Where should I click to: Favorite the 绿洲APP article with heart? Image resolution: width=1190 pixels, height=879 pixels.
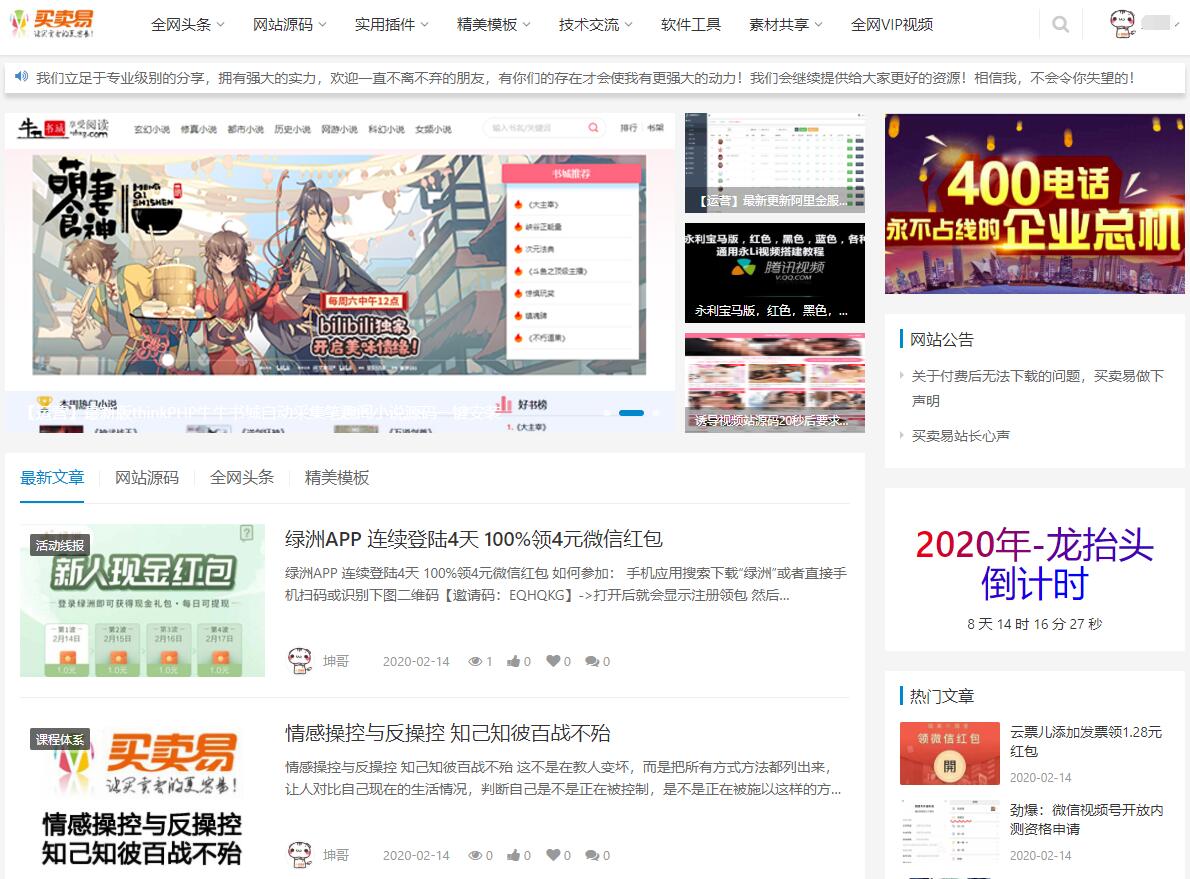click(553, 661)
